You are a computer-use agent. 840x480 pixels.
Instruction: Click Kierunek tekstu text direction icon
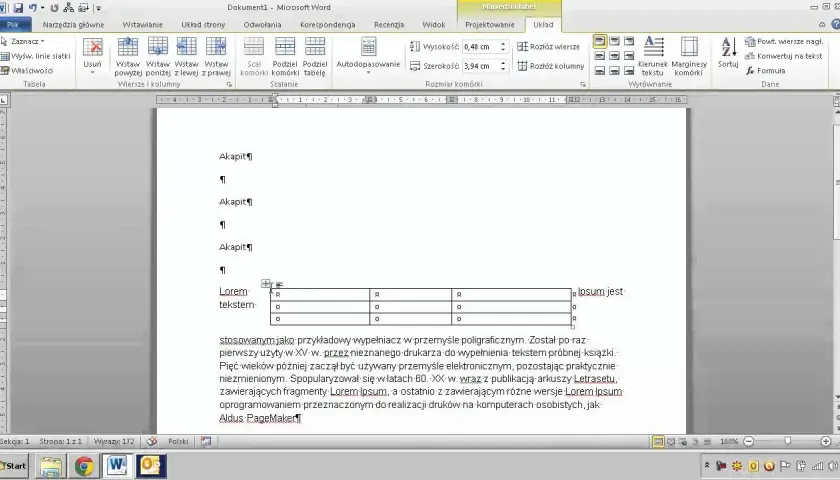653,56
